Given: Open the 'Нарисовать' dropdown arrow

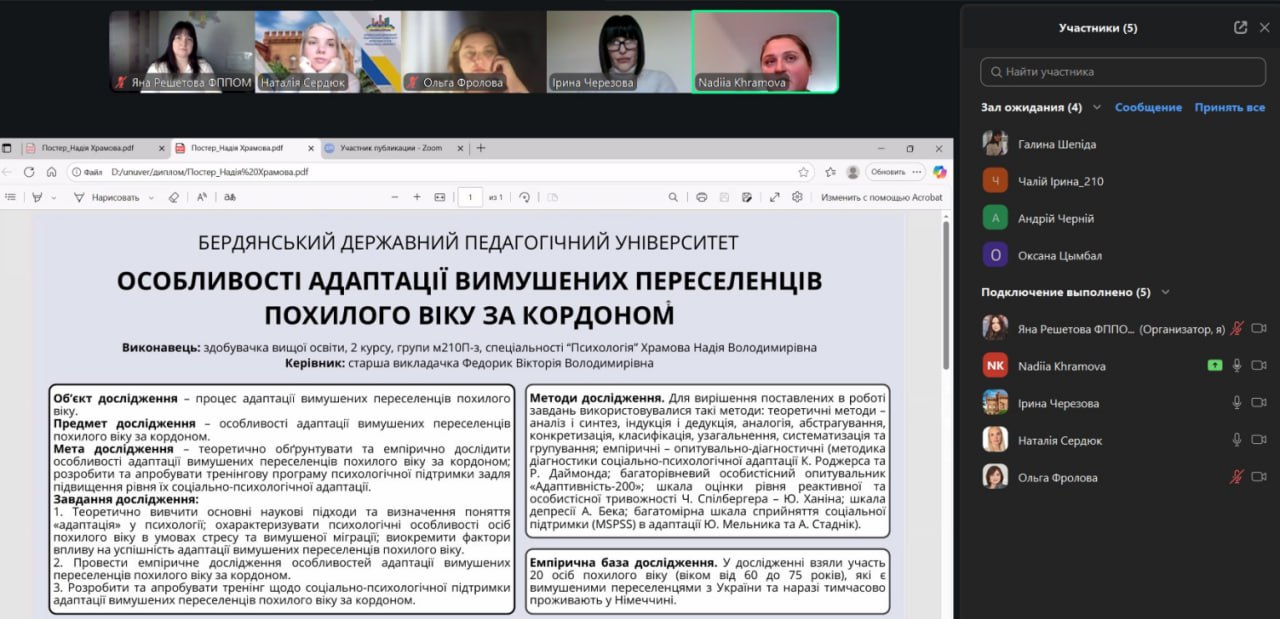Looking at the screenshot, I should pyautogui.click(x=151, y=197).
